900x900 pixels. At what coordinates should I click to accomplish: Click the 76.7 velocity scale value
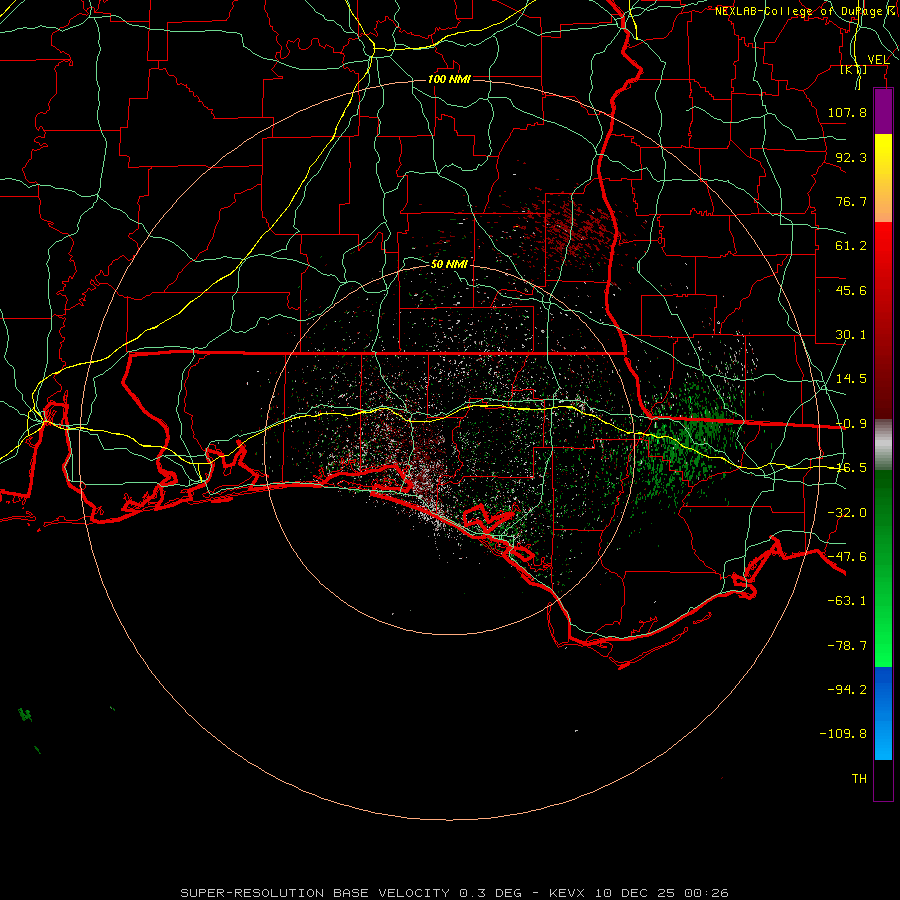pyautogui.click(x=851, y=201)
